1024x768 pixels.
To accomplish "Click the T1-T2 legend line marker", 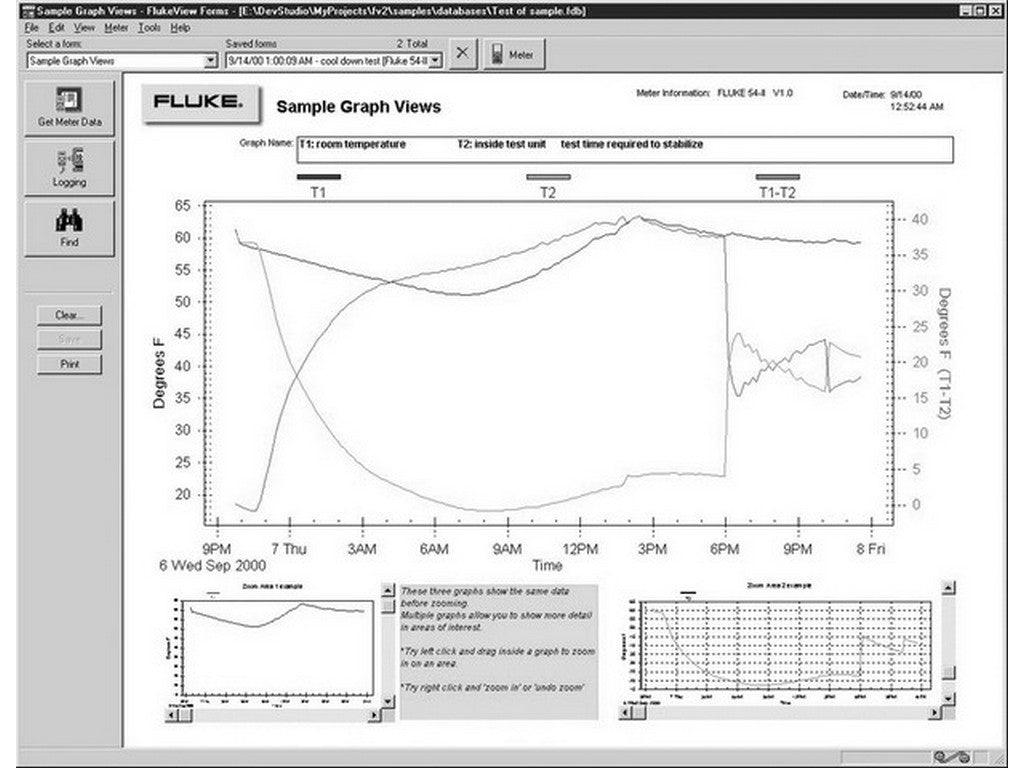I will coord(777,177).
